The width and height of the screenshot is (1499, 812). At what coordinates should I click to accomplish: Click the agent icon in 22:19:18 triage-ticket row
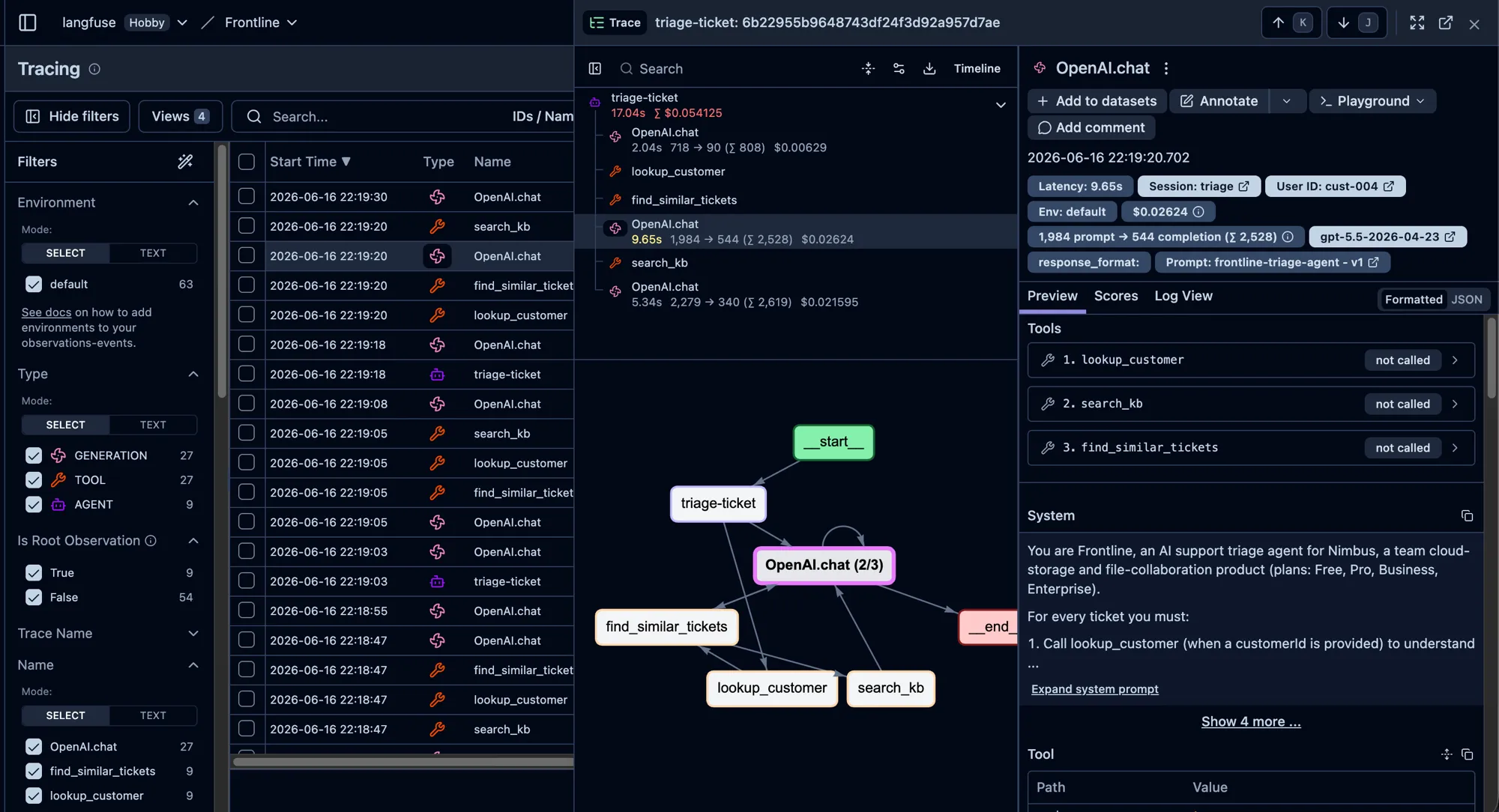click(x=437, y=375)
